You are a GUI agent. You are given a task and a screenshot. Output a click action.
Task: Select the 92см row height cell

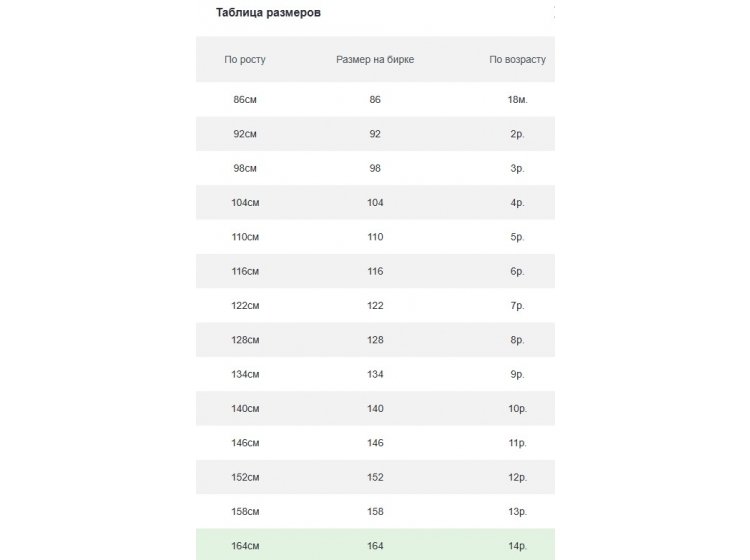[245, 134]
